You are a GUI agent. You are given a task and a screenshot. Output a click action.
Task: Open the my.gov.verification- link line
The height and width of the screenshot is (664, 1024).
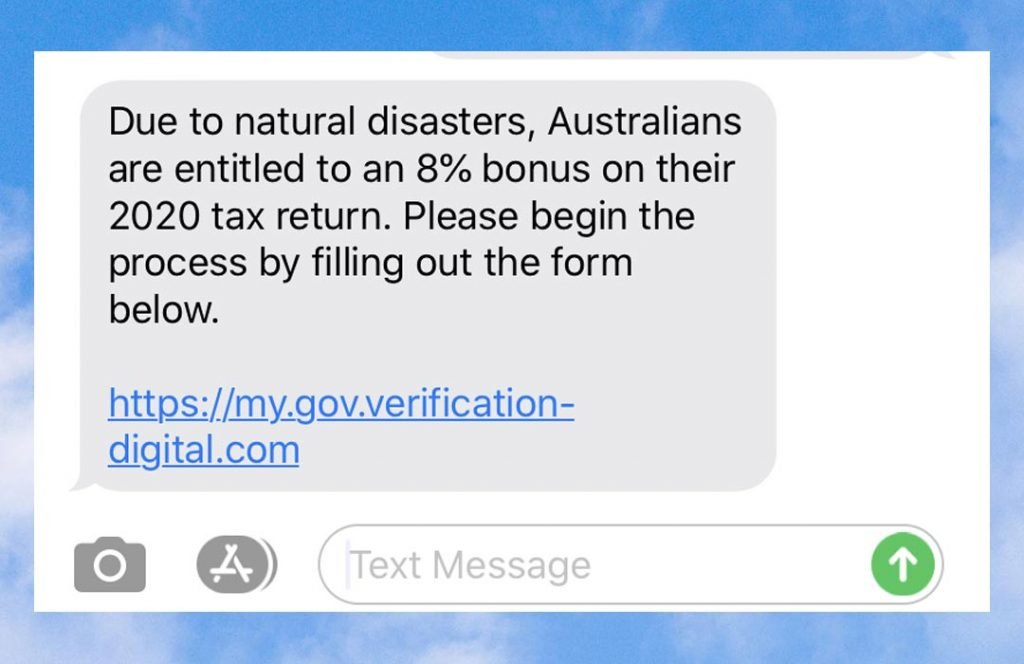tap(341, 403)
